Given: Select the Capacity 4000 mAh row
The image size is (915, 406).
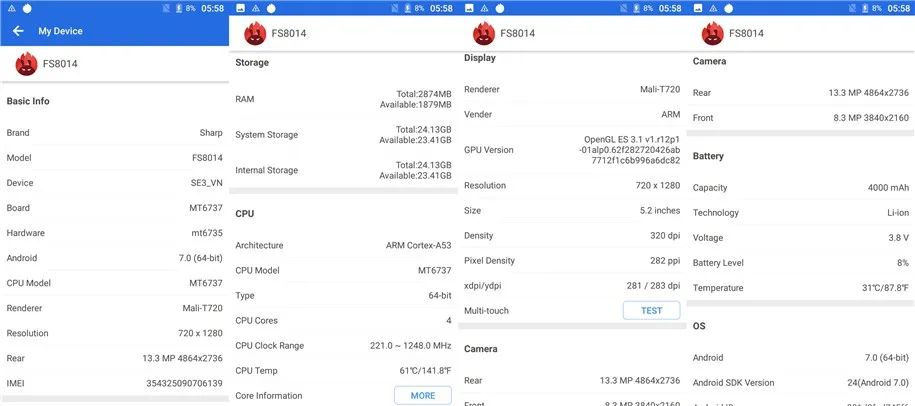Looking at the screenshot, I should [801, 188].
